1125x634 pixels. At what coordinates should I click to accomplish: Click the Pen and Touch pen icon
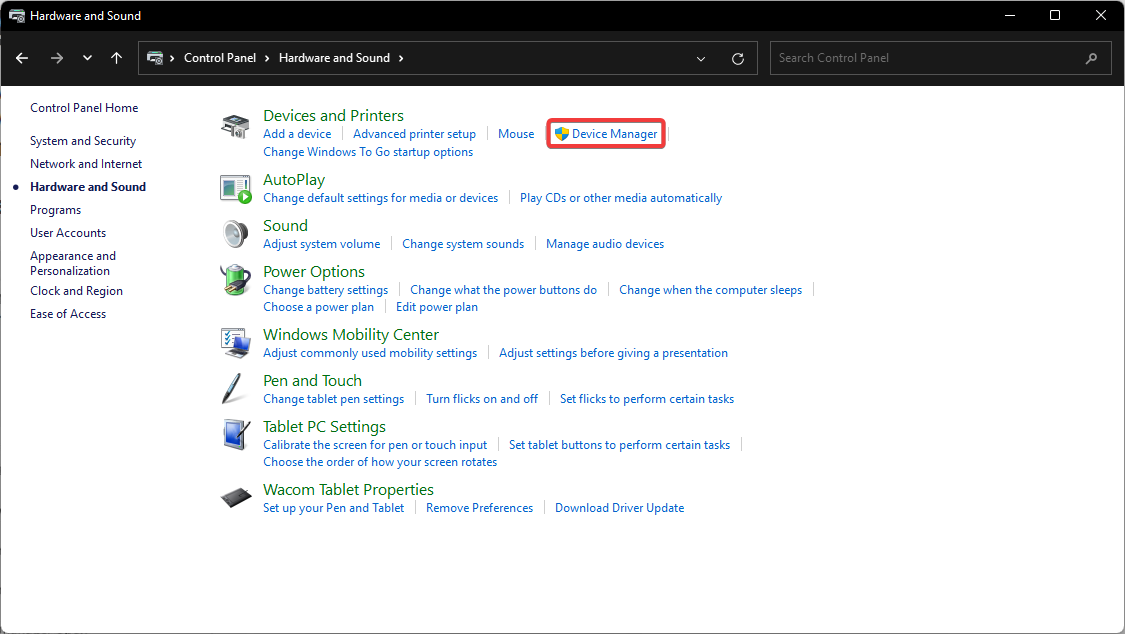(233, 389)
